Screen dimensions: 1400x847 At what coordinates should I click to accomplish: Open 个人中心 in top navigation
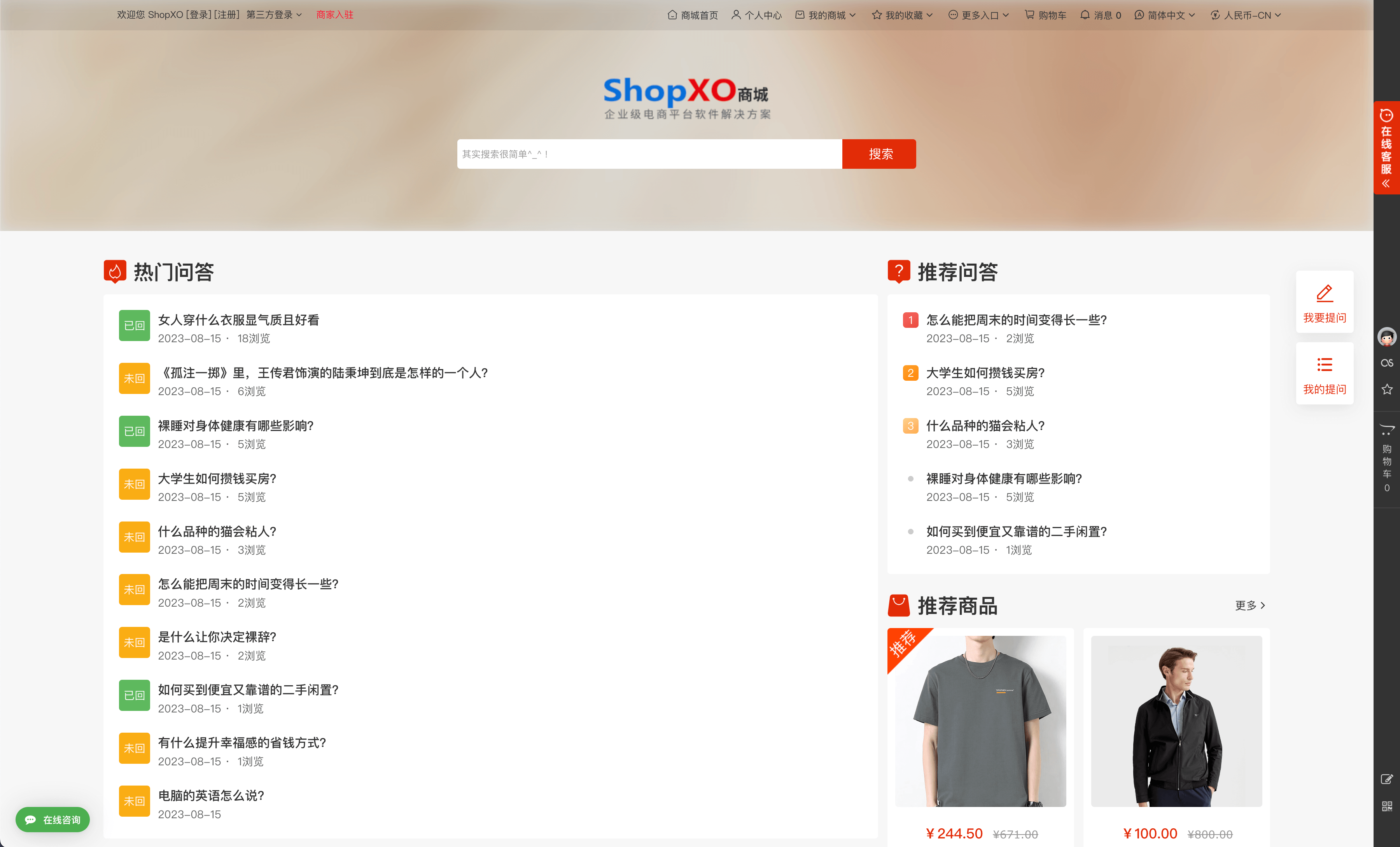click(x=757, y=15)
